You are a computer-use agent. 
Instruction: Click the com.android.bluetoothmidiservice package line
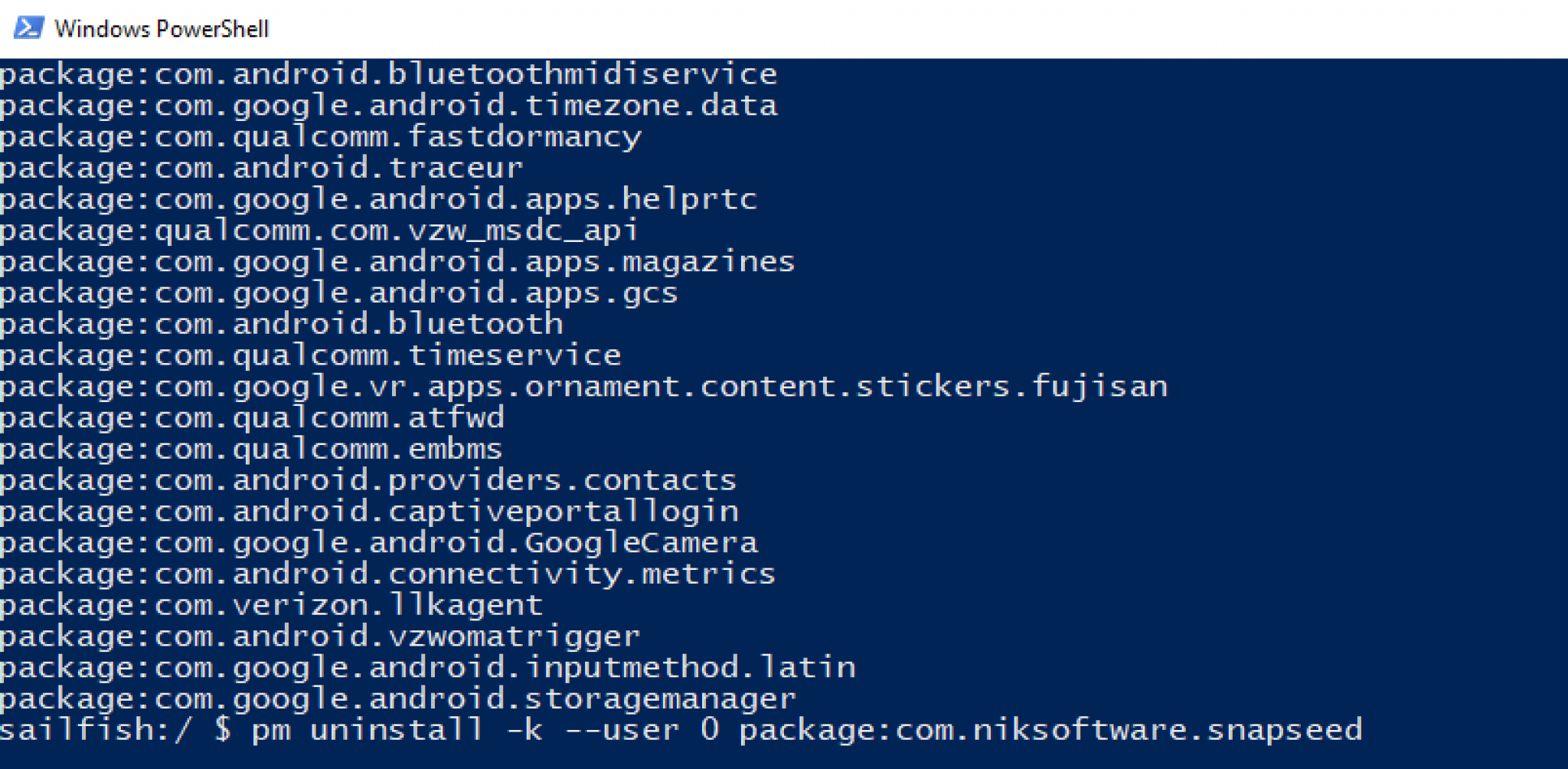tap(388, 74)
